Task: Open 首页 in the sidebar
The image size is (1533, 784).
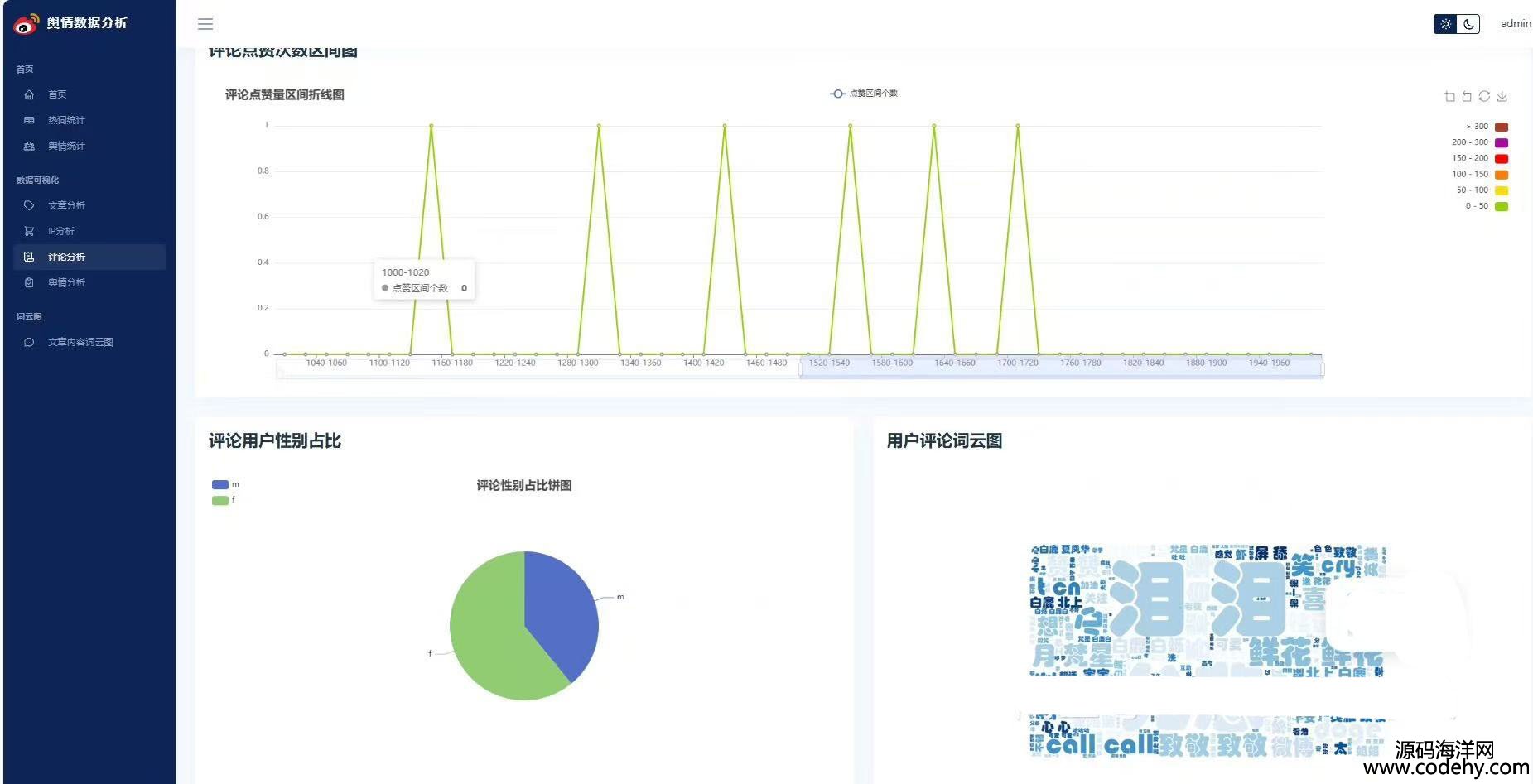Action: (x=57, y=94)
